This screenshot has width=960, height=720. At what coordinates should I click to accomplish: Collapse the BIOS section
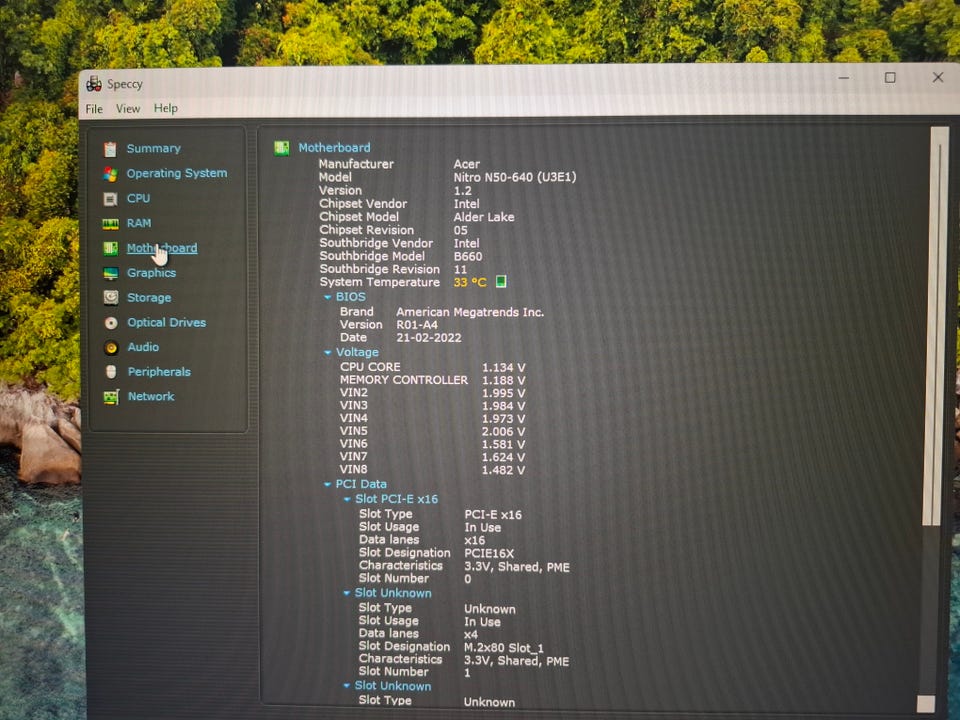coord(327,297)
